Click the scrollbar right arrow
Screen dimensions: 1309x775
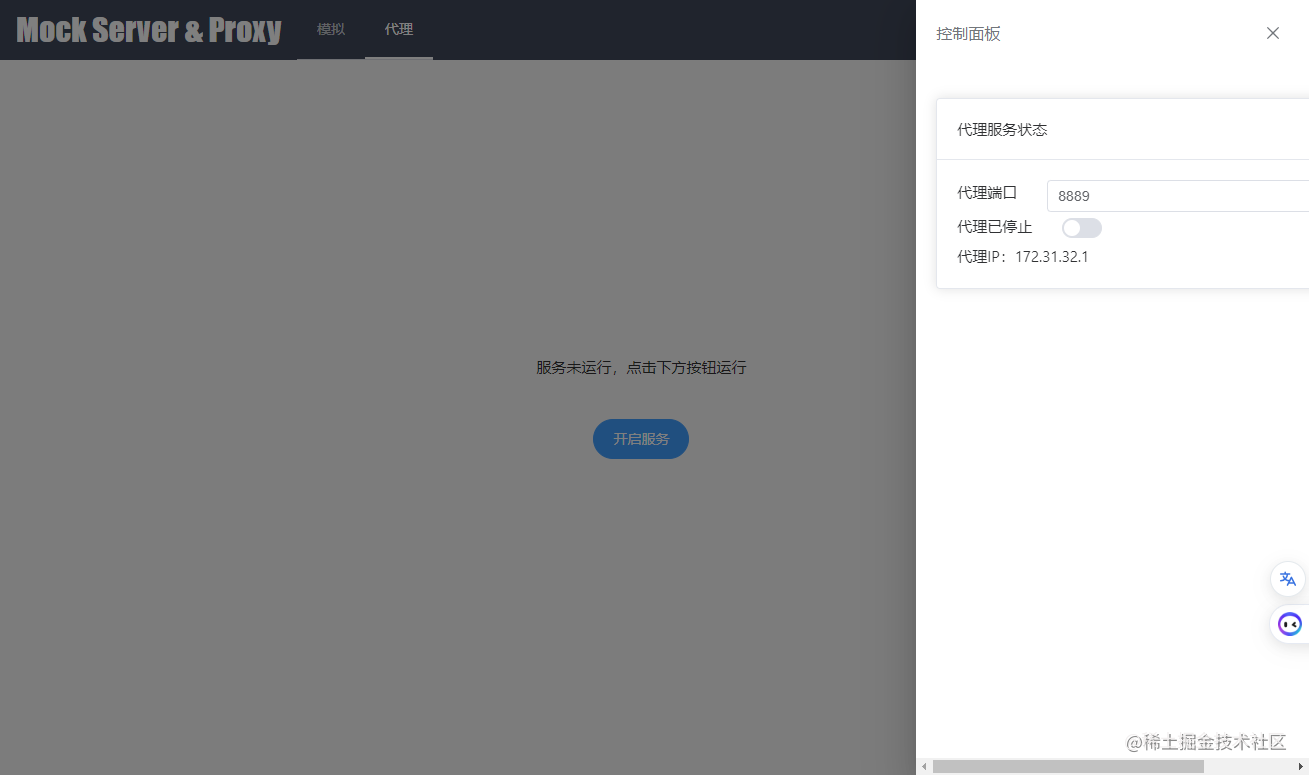point(1301,766)
